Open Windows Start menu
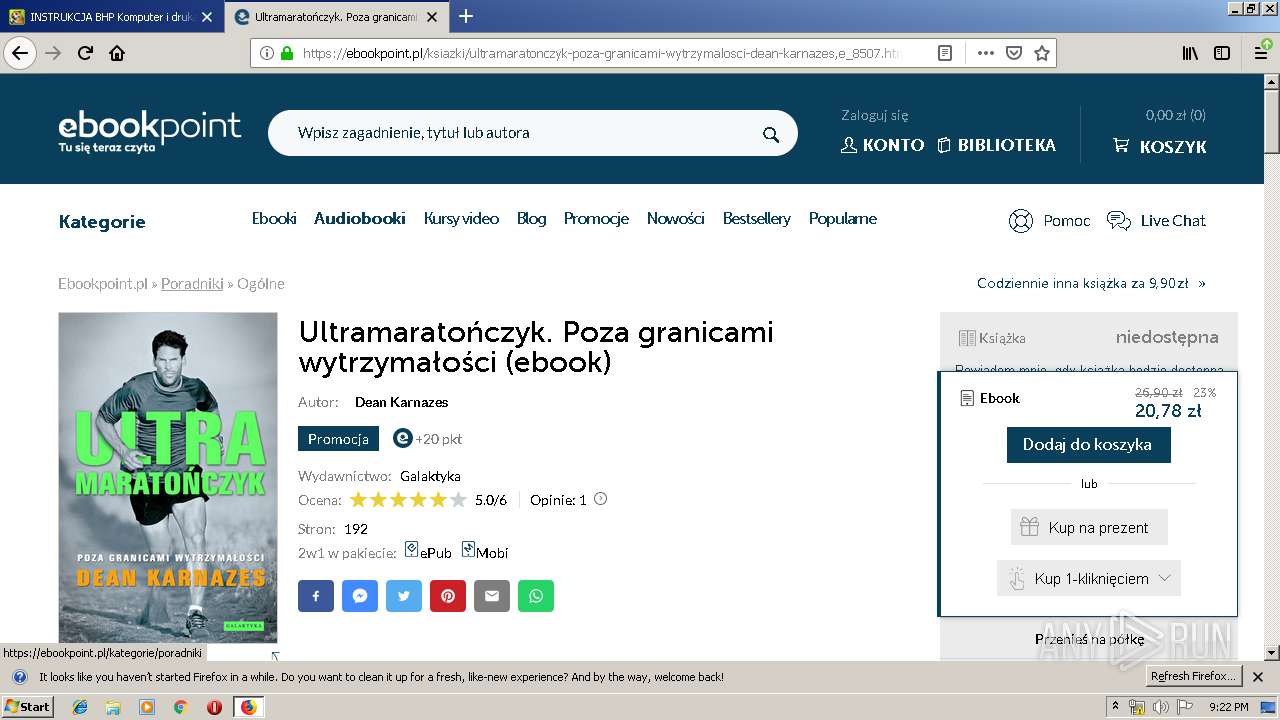1280x720 pixels. pyautogui.click(x=27, y=707)
